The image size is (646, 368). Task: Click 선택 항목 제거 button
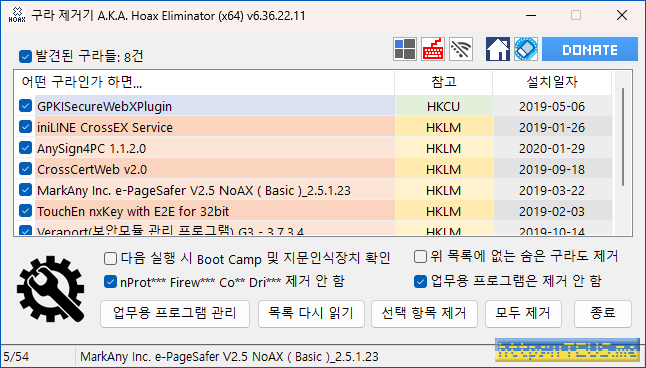pos(424,314)
